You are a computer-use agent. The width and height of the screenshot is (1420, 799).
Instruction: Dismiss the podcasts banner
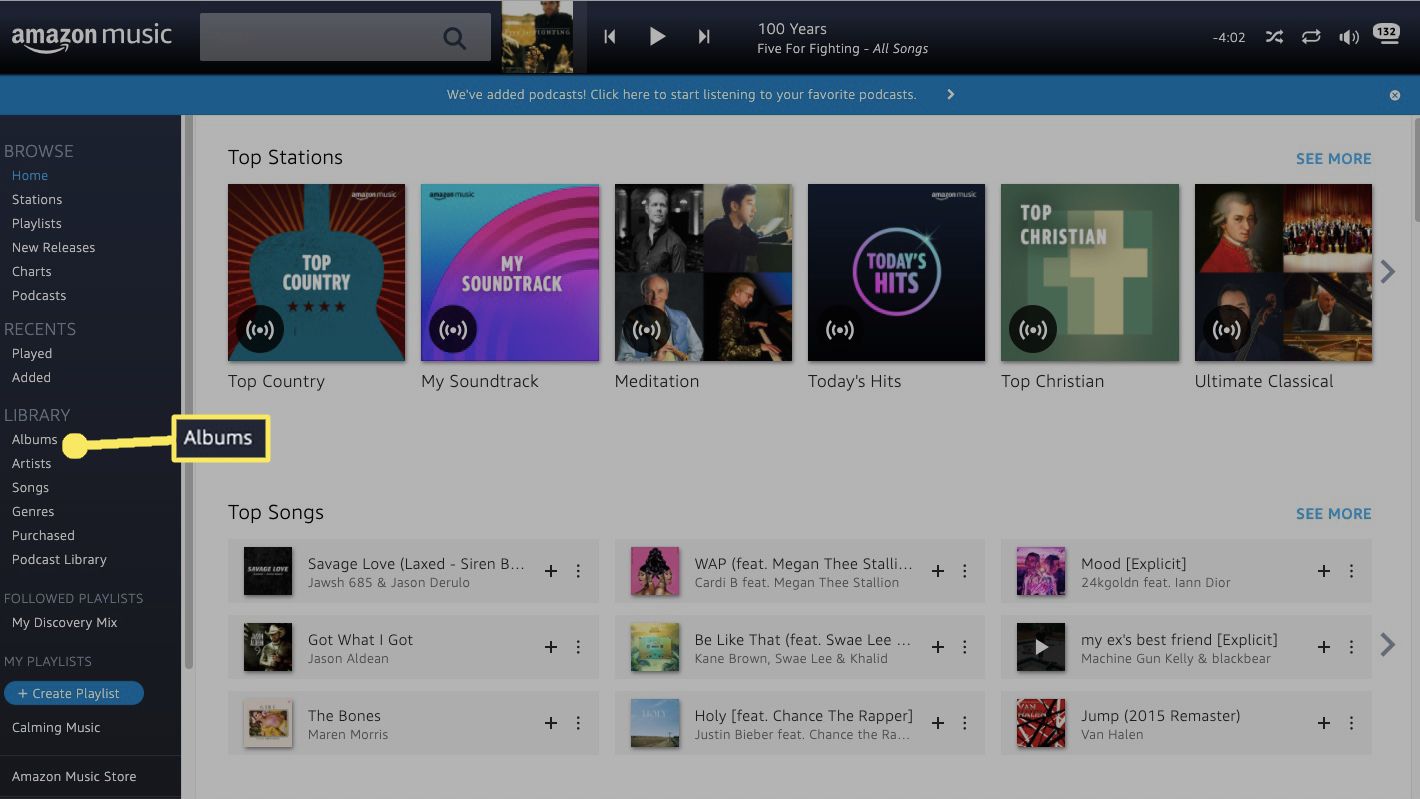pos(1395,95)
